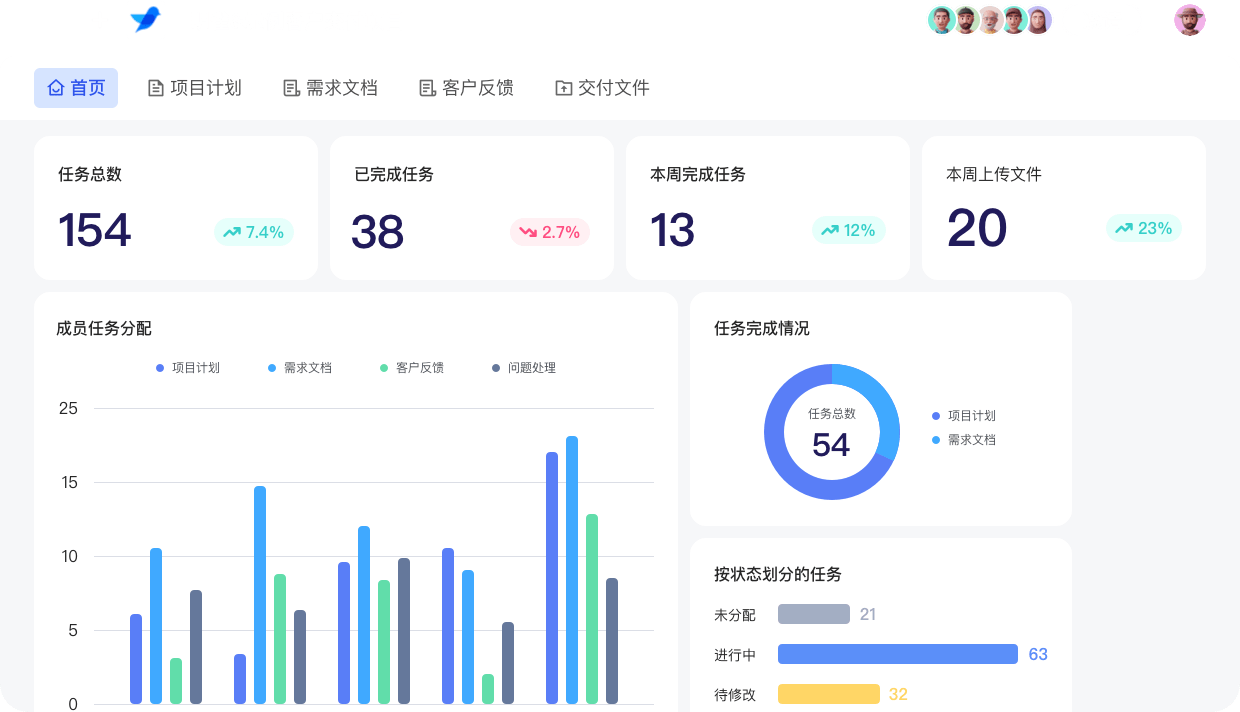1240x712 pixels.
Task: Click the green bar in the last group
Action: (x=592, y=609)
